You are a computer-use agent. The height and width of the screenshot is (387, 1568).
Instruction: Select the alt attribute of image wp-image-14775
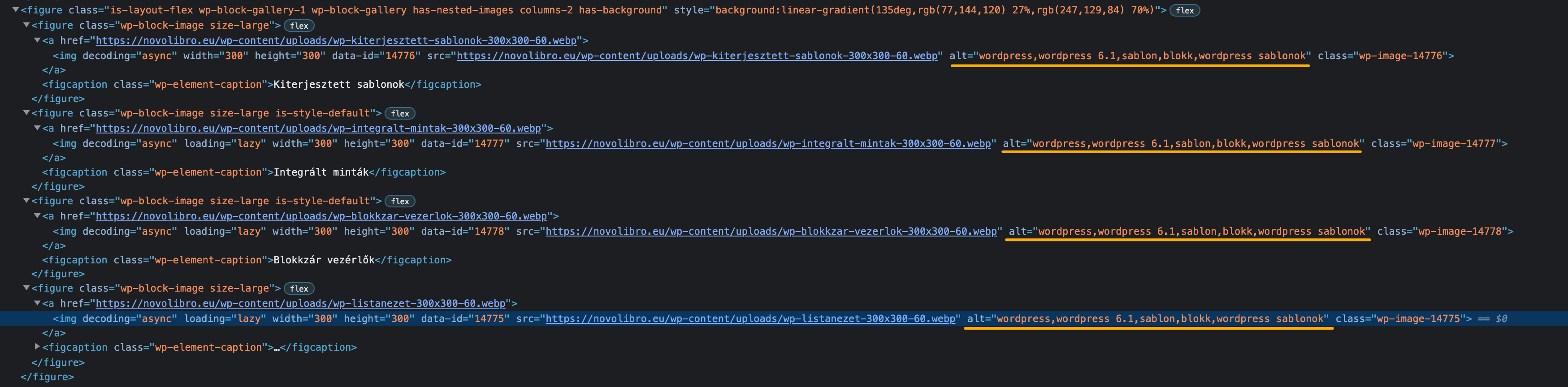pos(1148,318)
